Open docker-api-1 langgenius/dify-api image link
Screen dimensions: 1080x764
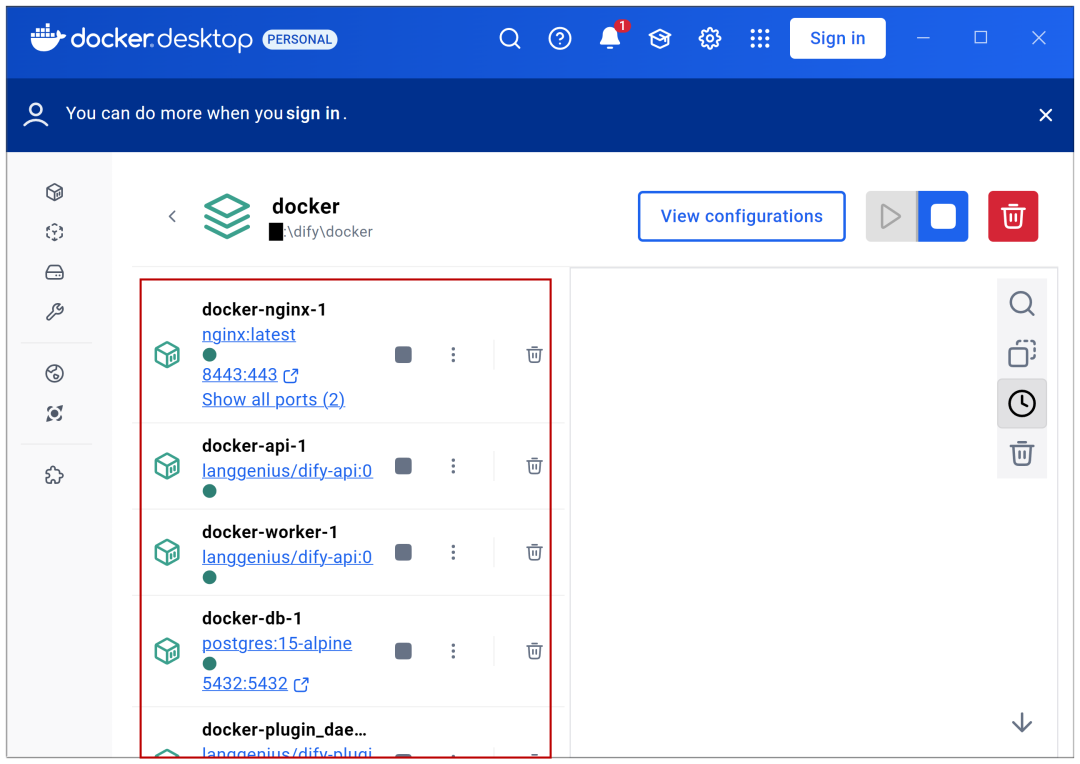287,471
